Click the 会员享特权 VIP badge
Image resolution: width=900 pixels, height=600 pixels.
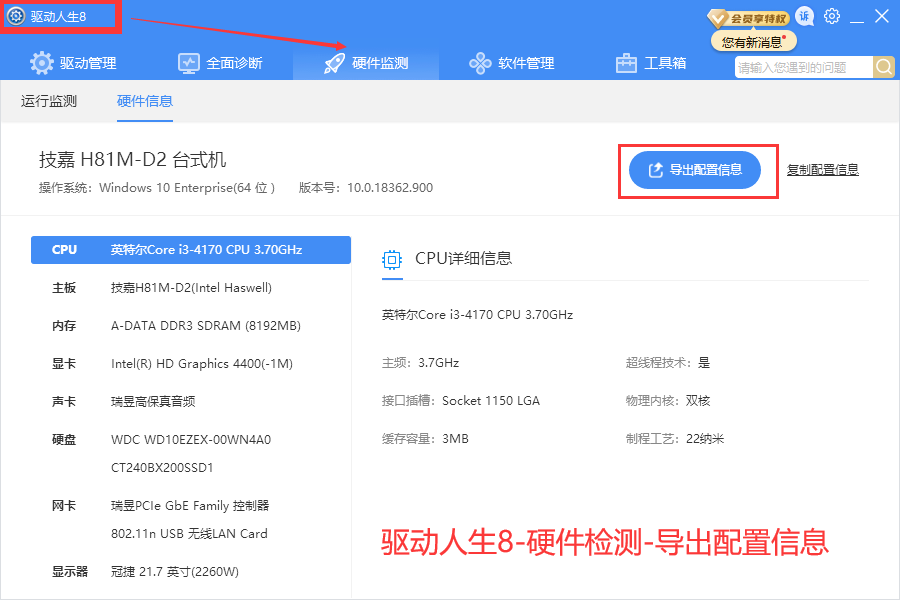click(x=748, y=18)
